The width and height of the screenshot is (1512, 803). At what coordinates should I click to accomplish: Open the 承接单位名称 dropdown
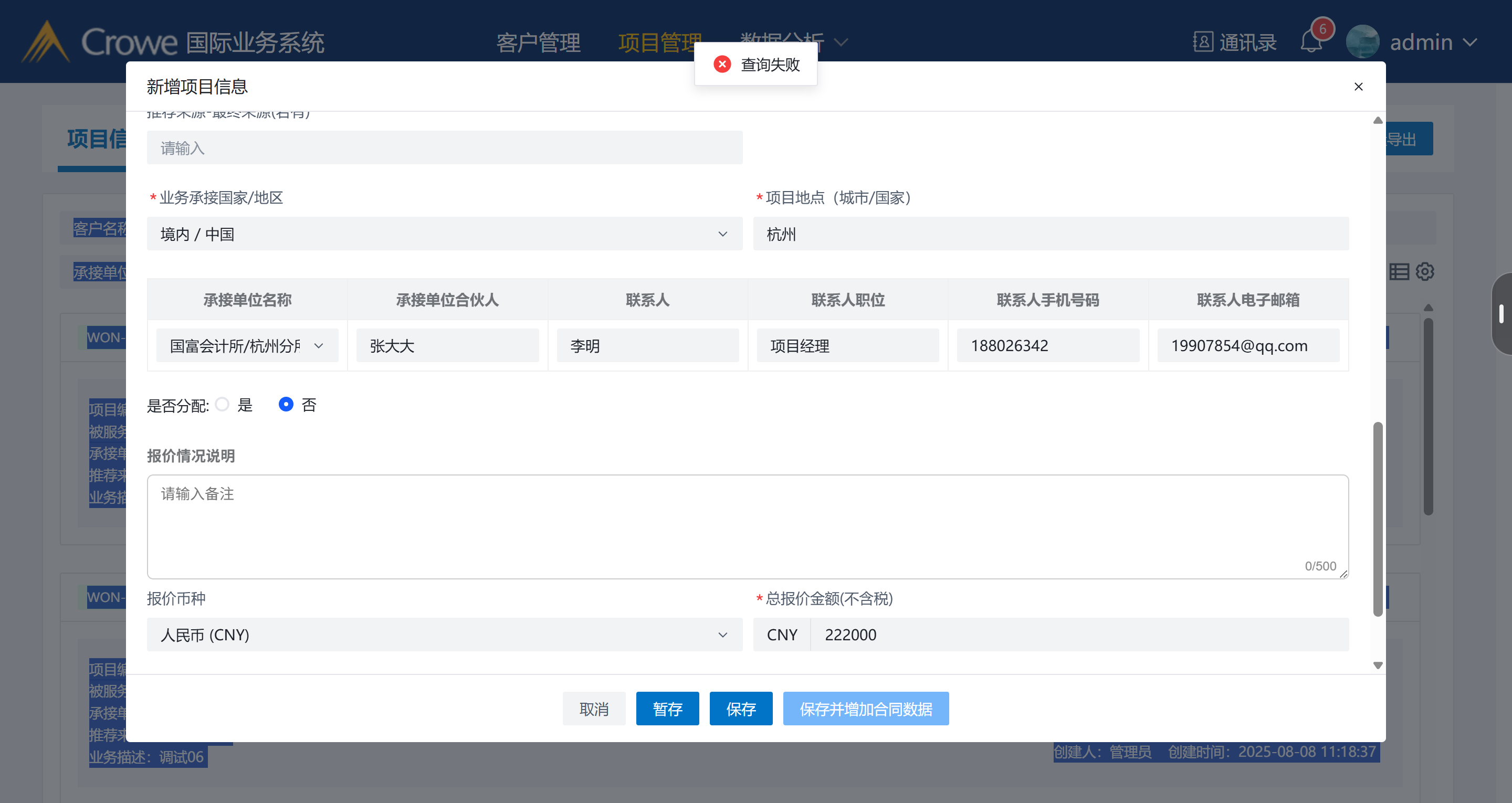(247, 346)
